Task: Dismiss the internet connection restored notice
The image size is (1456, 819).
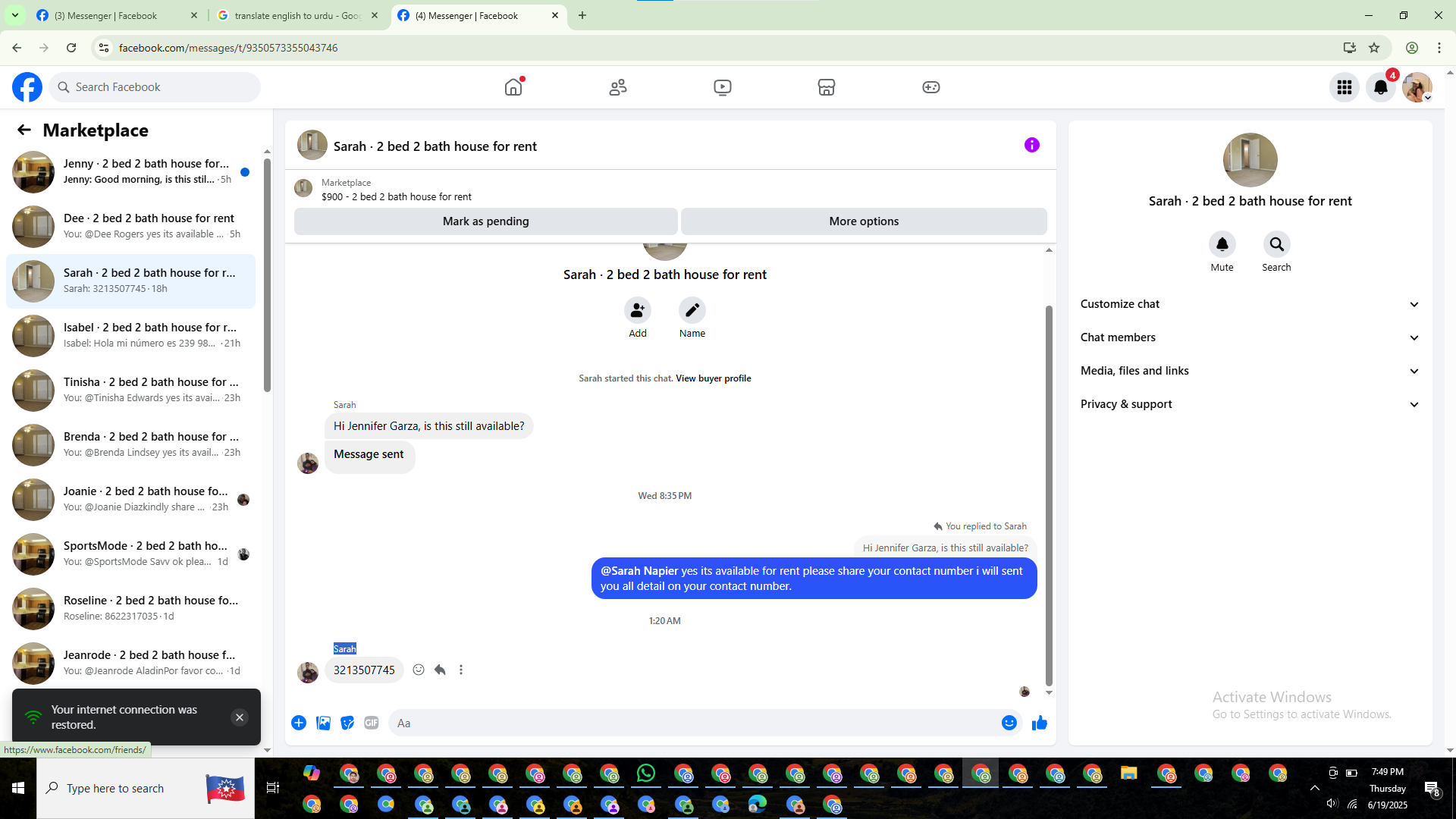Action: (x=240, y=717)
